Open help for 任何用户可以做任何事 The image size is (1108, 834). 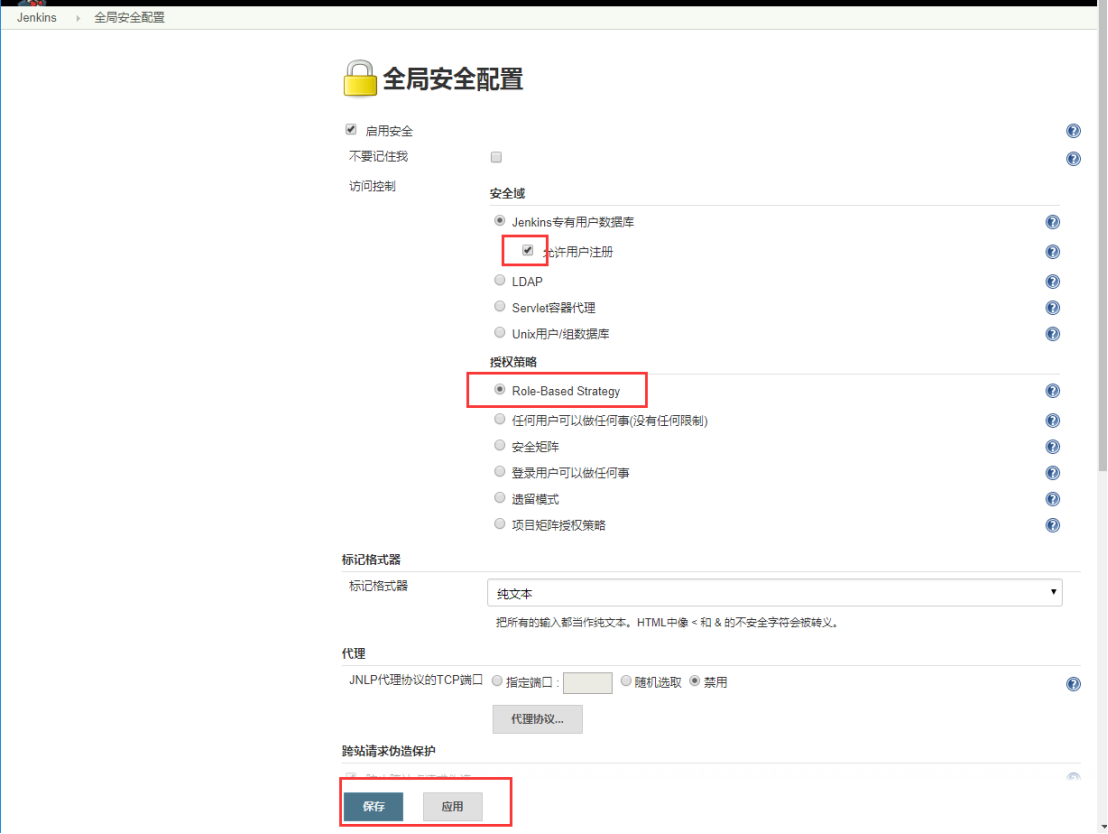(x=1052, y=421)
